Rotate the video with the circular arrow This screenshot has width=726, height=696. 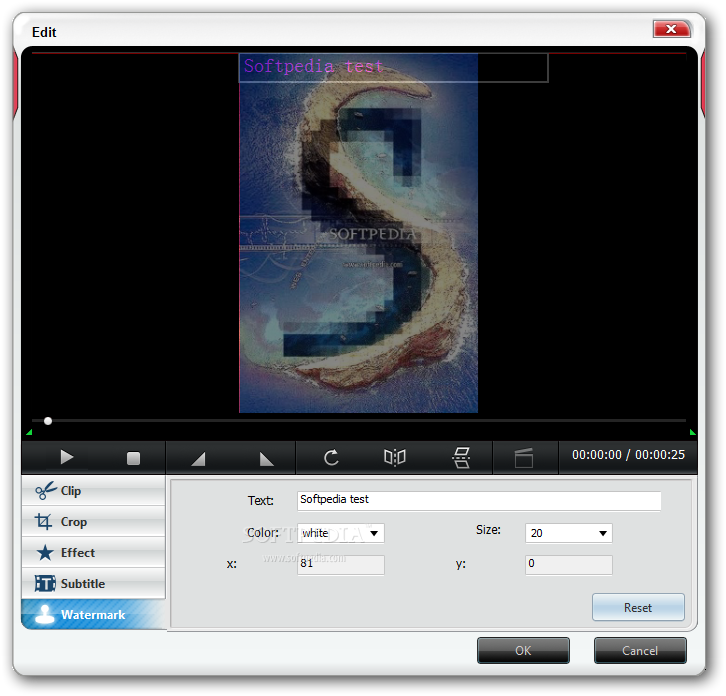point(331,458)
